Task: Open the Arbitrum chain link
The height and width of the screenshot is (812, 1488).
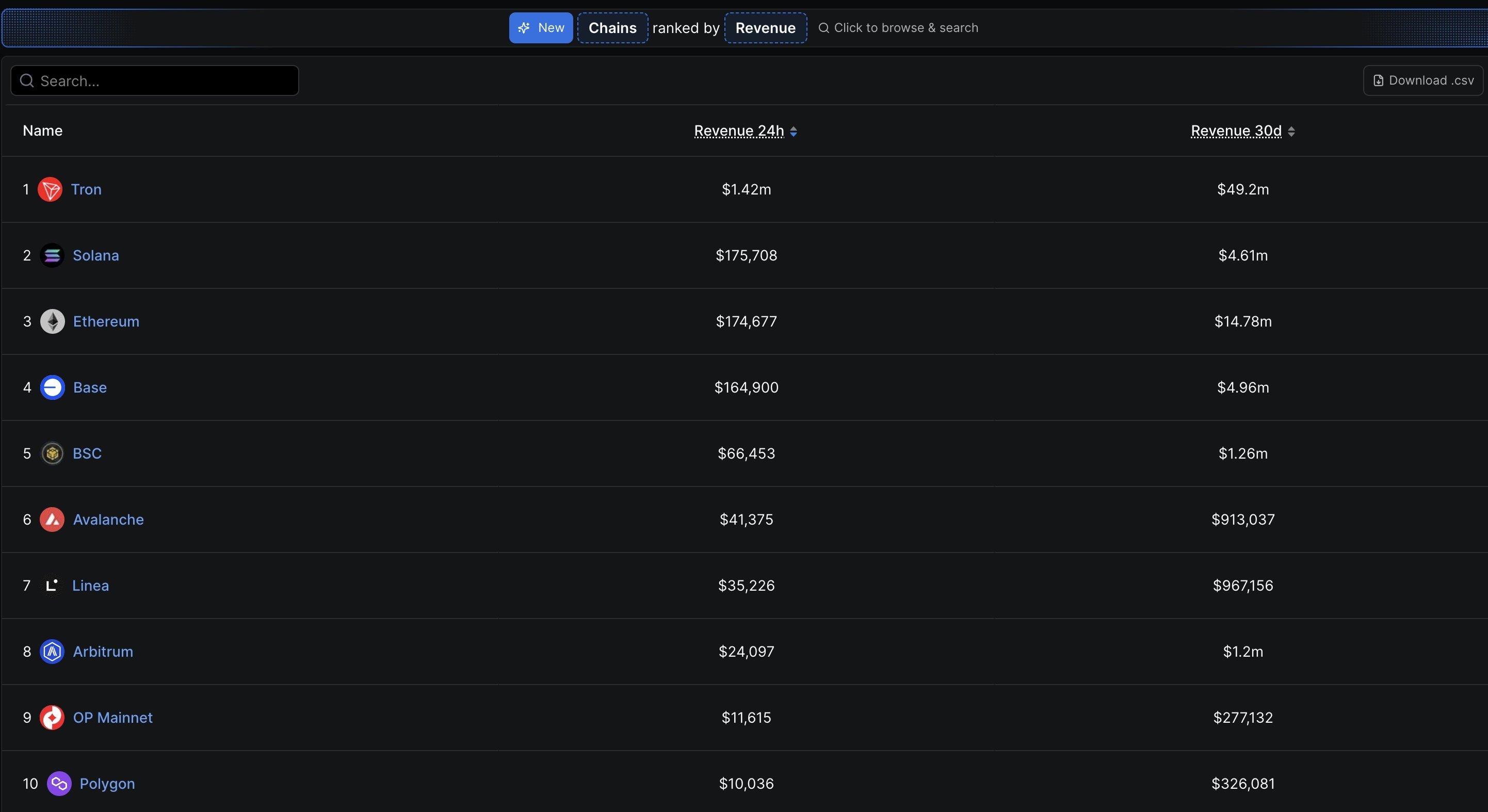Action: tap(103, 652)
